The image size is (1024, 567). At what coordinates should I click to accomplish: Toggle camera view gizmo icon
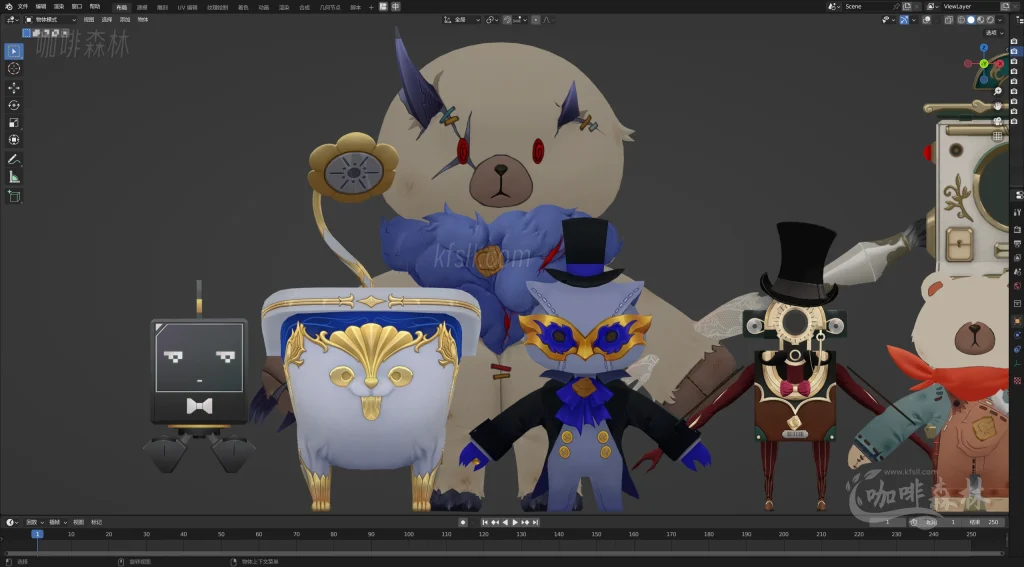[997, 121]
